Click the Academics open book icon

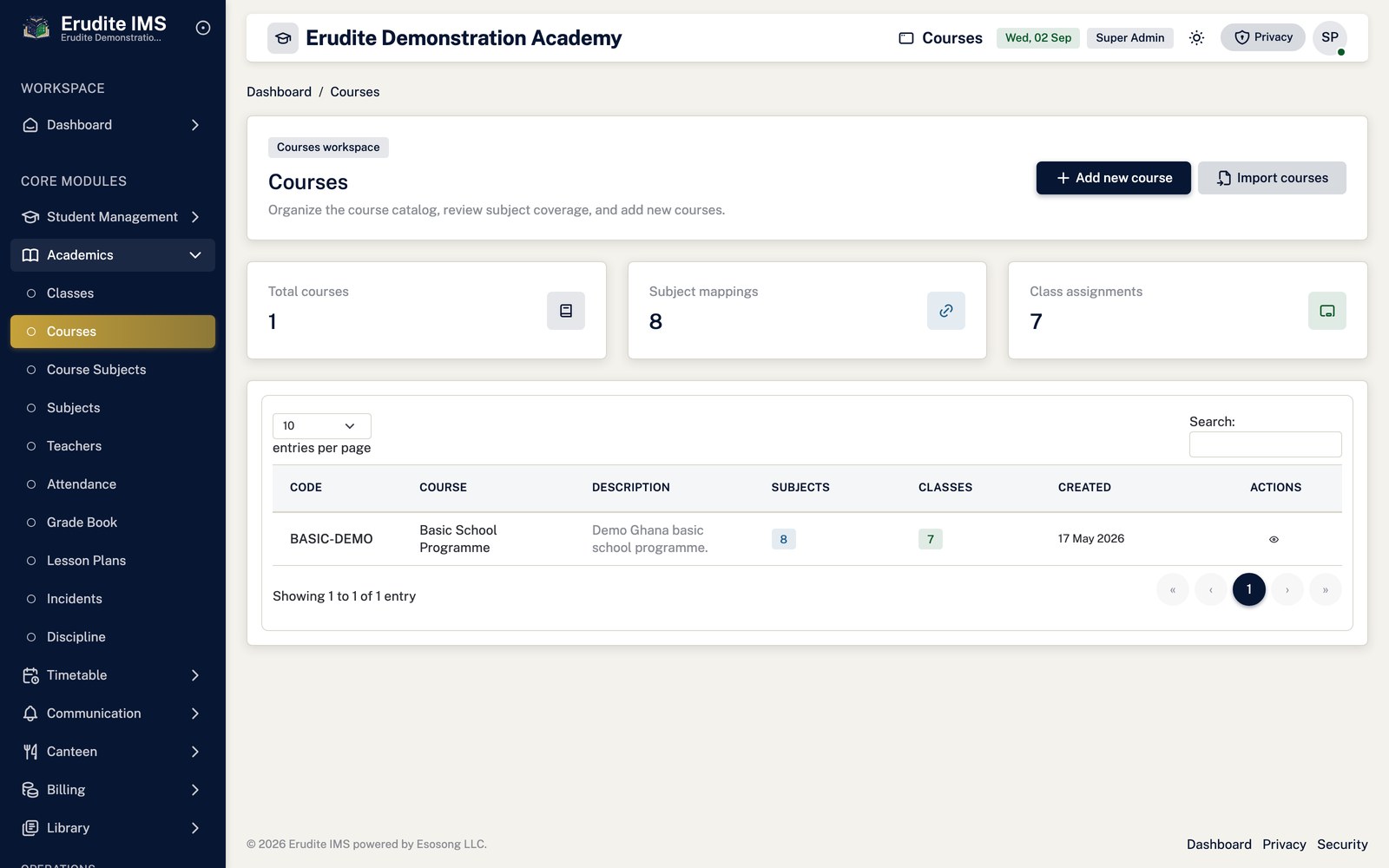pyautogui.click(x=30, y=255)
